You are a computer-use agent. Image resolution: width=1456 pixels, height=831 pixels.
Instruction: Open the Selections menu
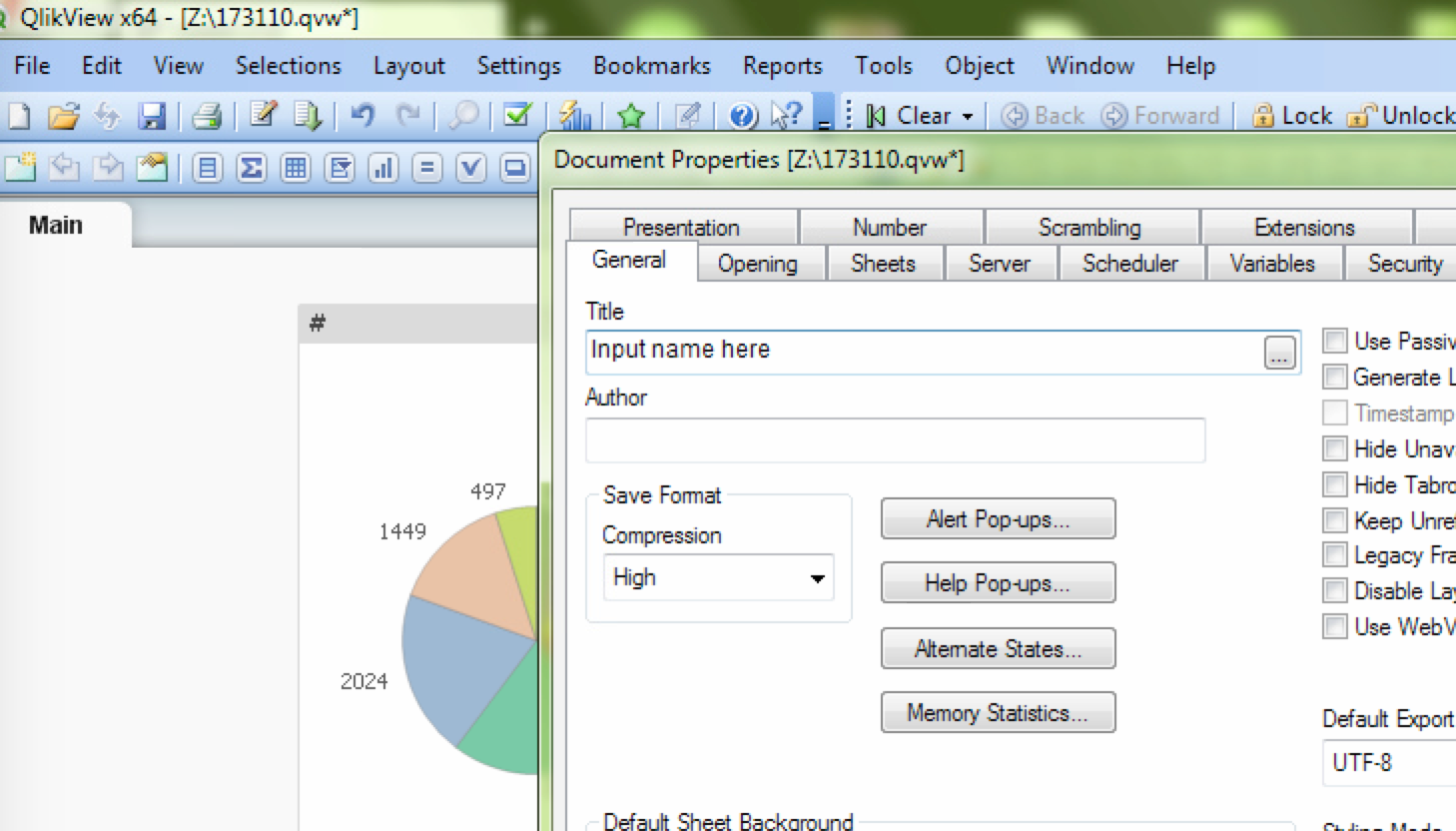[x=288, y=66]
